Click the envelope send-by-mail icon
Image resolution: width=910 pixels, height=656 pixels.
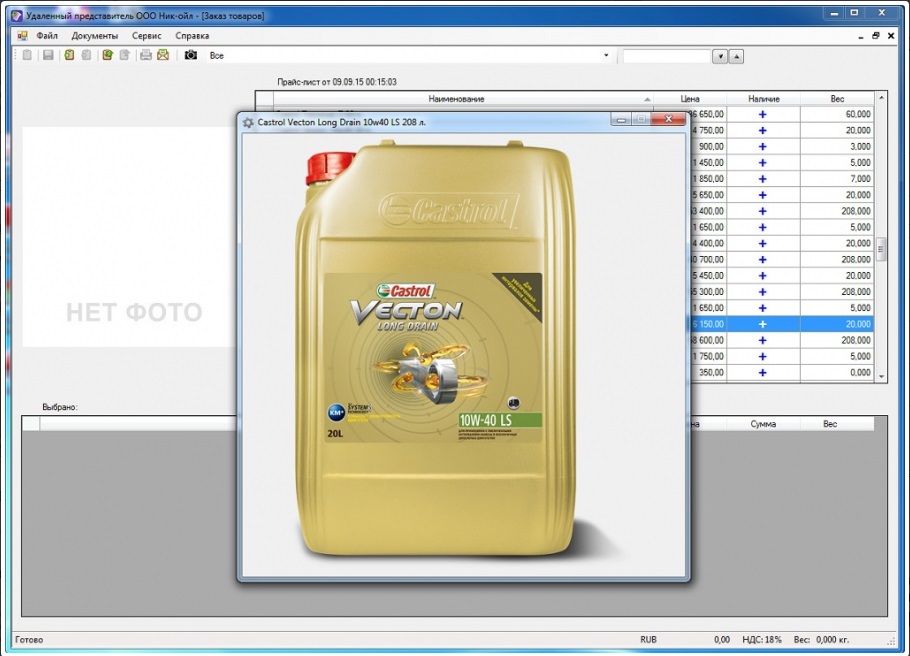click(163, 55)
